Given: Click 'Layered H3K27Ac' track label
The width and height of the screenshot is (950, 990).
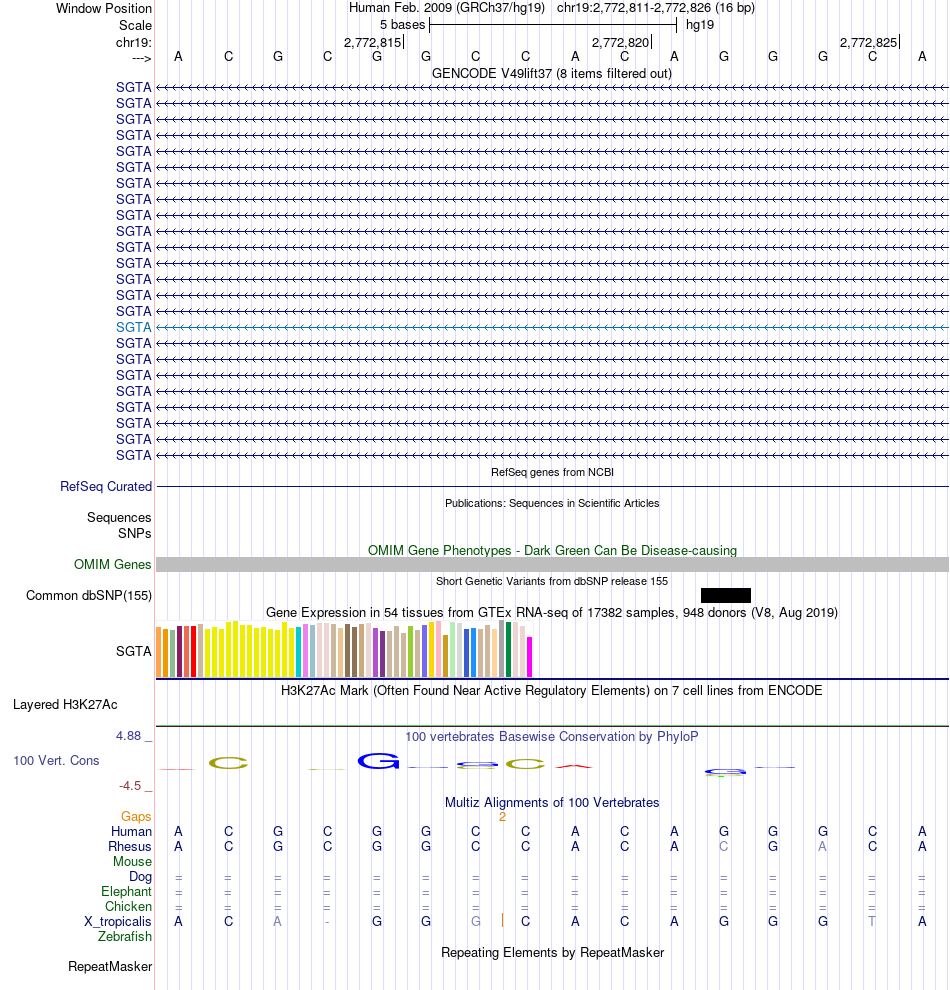Looking at the screenshot, I should point(65,705).
